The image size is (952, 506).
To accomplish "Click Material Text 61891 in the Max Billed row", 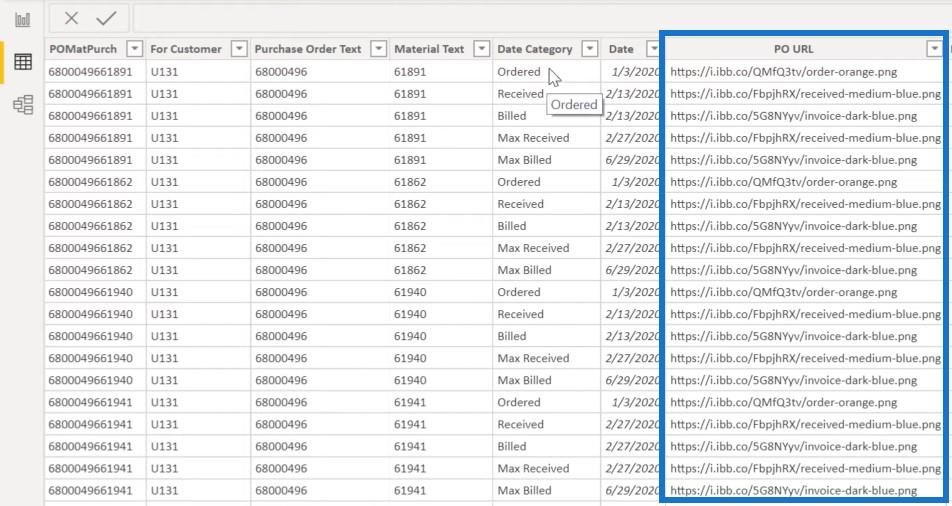I will [x=410, y=160].
